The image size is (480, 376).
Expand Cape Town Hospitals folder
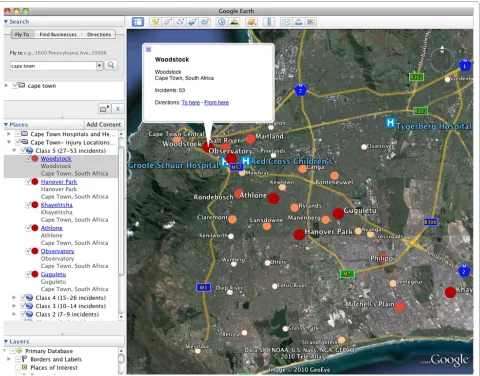point(9,134)
